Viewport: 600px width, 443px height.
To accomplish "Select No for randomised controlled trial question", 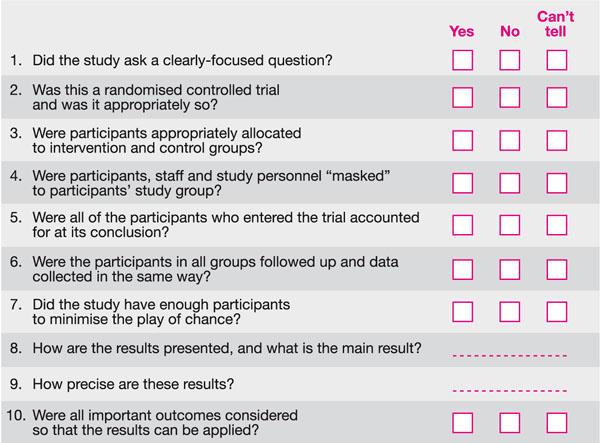I will [510, 98].
